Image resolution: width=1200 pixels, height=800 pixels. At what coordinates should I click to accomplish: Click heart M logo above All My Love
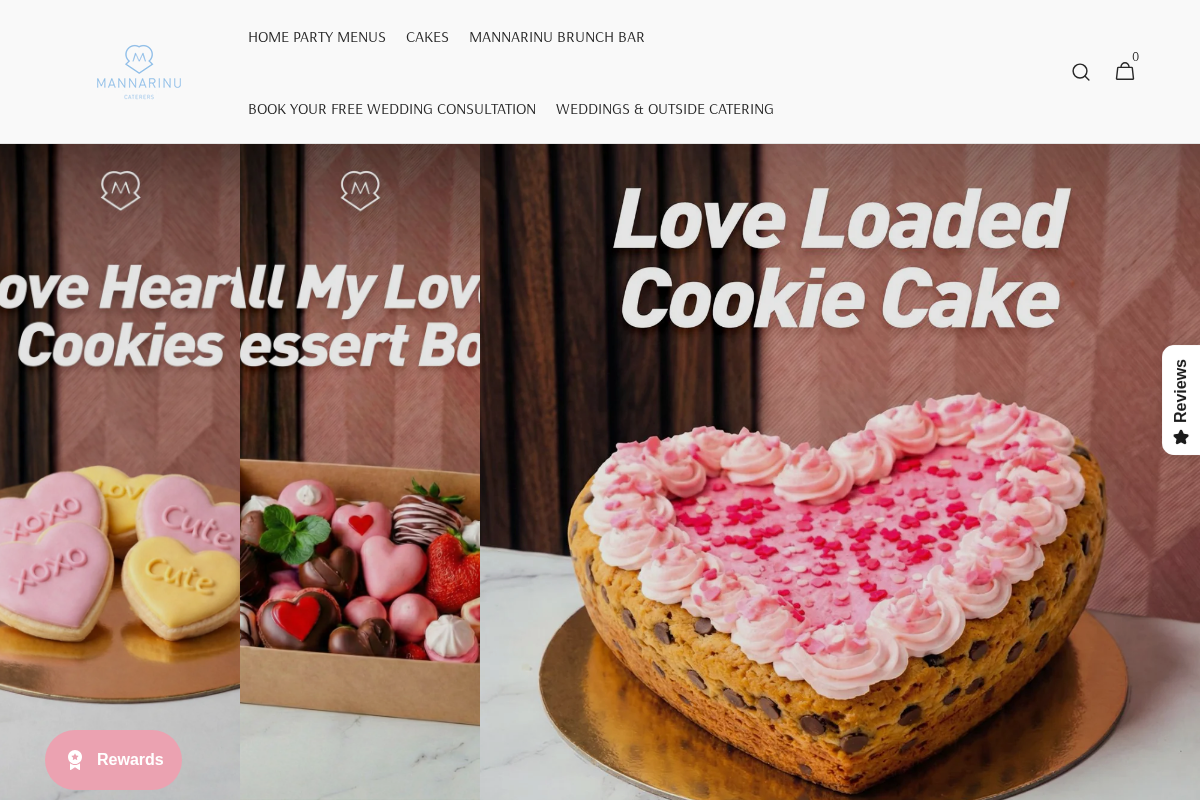[360, 190]
